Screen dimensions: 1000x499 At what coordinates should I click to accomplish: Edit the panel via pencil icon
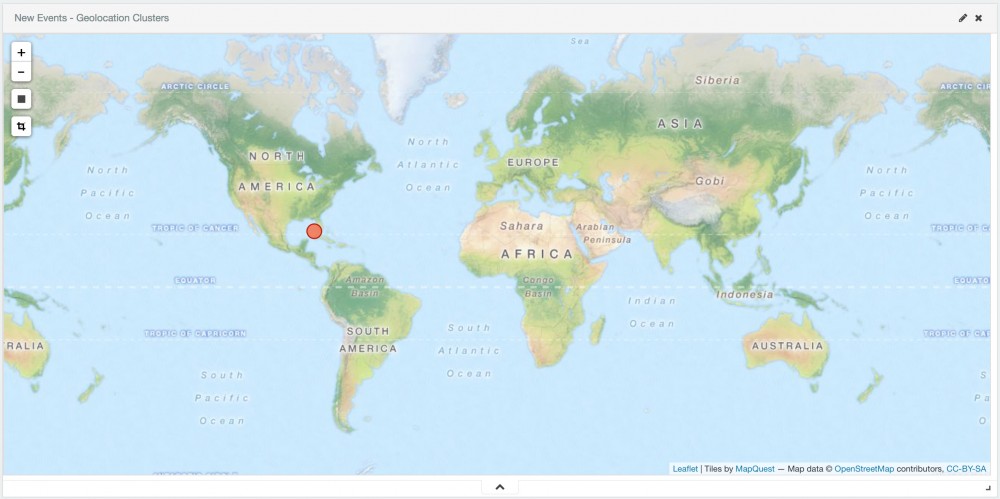click(x=963, y=18)
